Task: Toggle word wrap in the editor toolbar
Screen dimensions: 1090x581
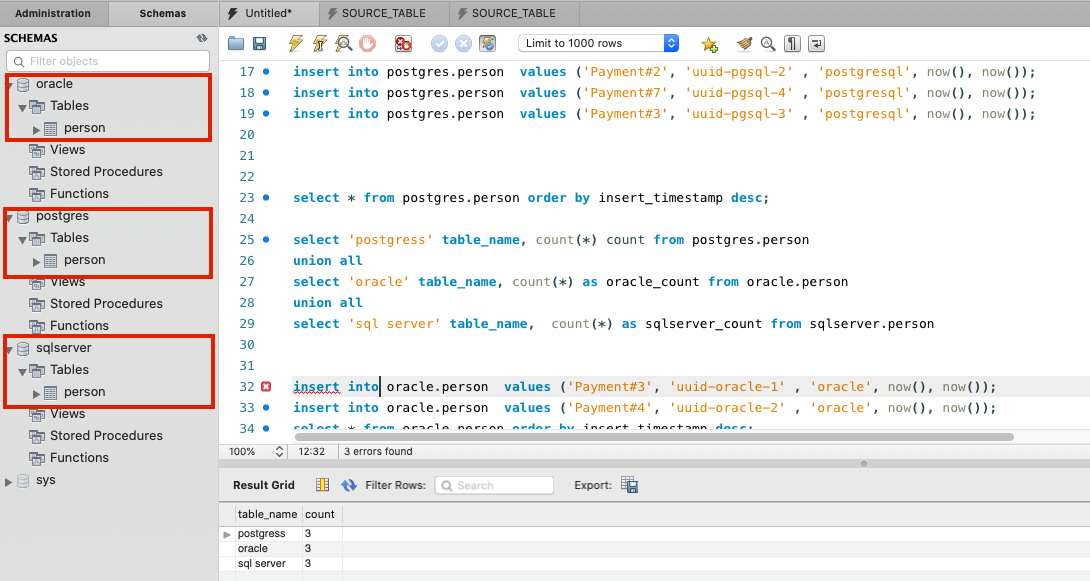Action: point(816,43)
